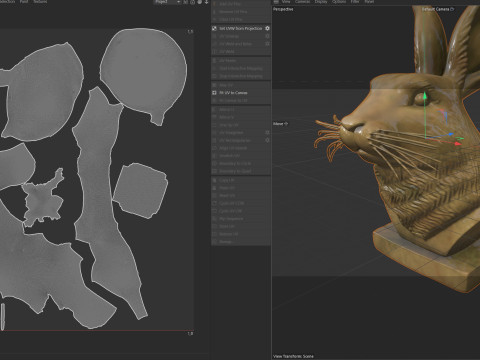This screenshot has width=480, height=360.
Task: Click the Flip Sequence entry
Action: 241,219
